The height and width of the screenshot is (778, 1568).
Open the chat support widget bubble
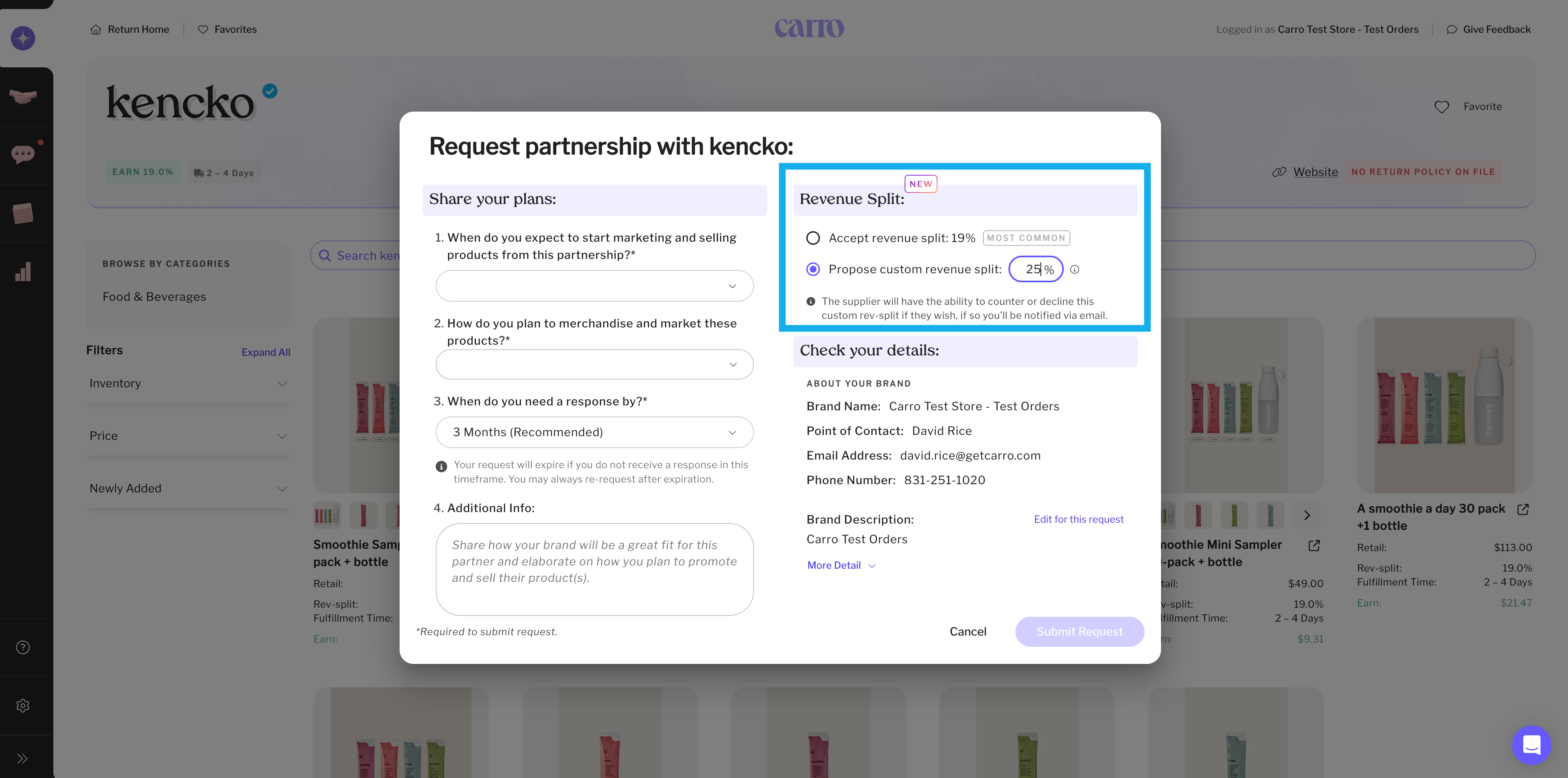pyautogui.click(x=1531, y=744)
